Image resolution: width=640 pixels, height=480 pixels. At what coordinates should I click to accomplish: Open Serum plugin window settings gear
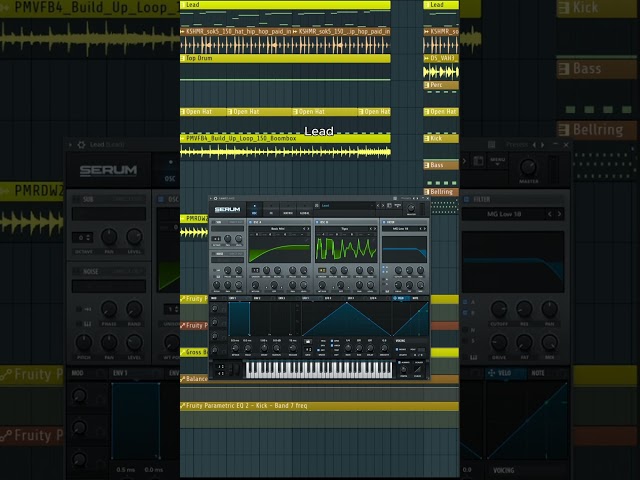click(x=216, y=198)
